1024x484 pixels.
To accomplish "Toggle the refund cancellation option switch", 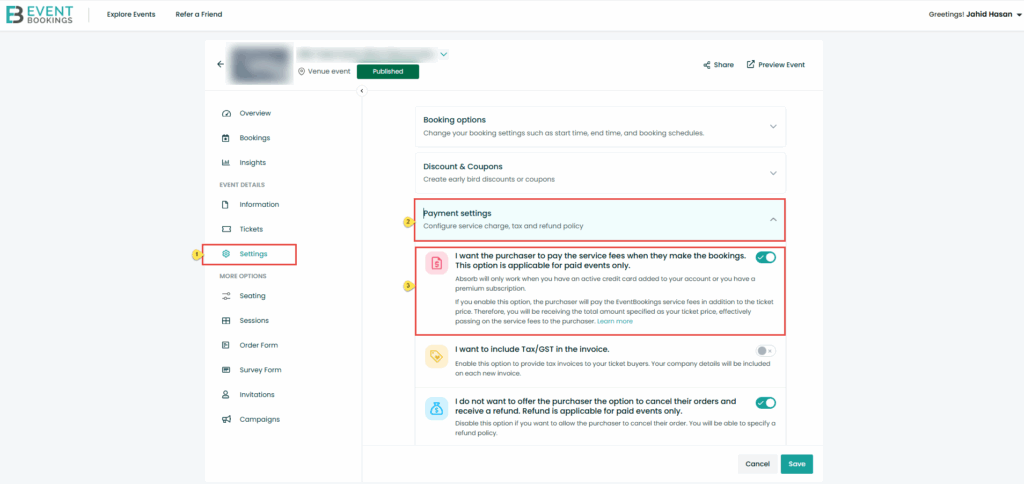I will coord(766,403).
